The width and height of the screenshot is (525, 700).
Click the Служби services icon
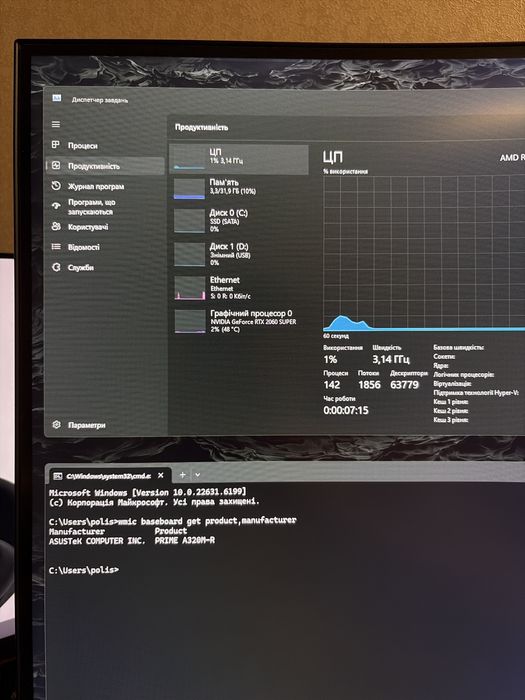(56, 267)
